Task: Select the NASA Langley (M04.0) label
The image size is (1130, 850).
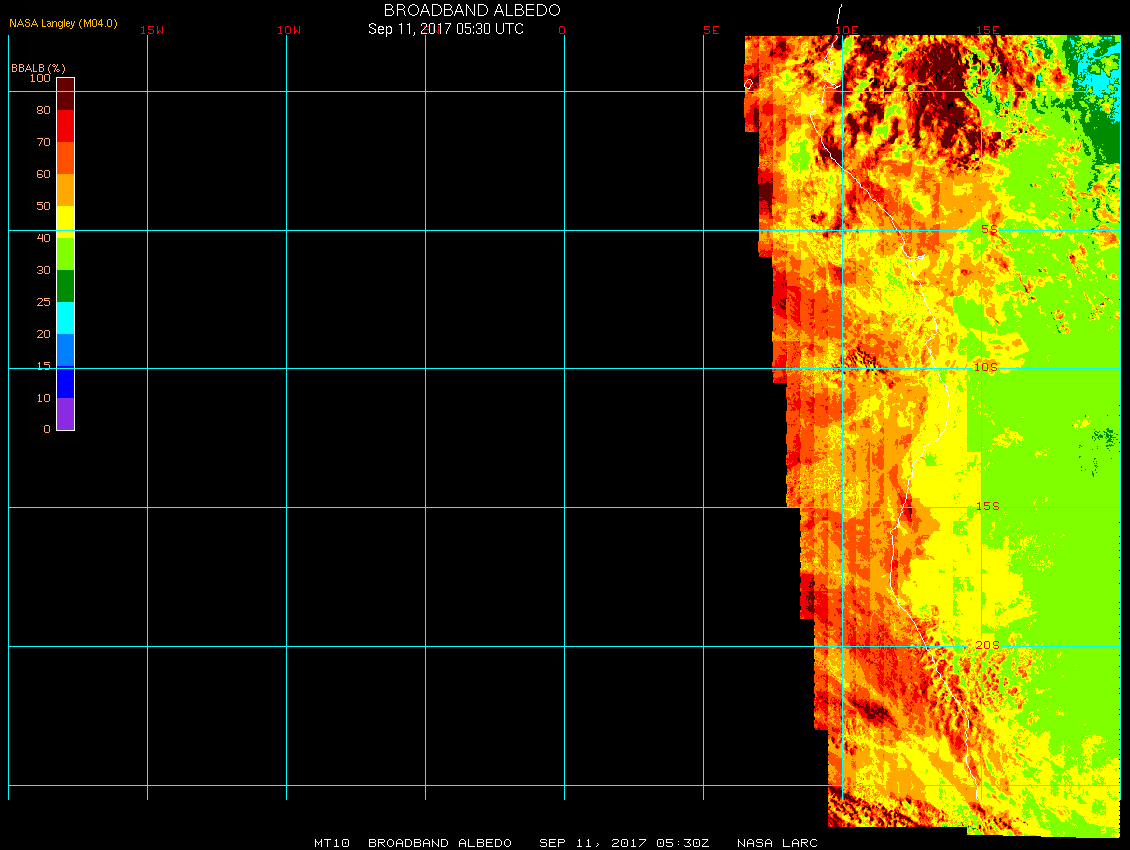Action: point(63,23)
